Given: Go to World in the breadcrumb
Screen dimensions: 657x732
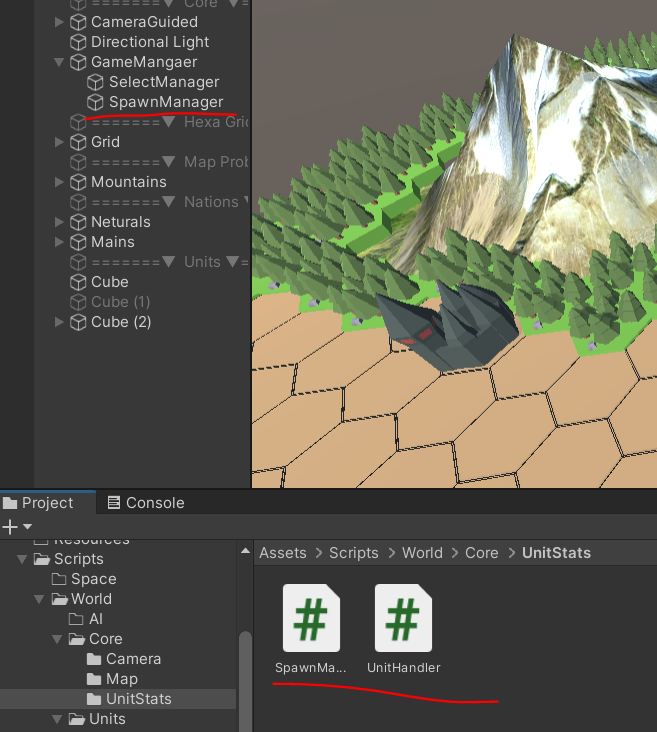Looking at the screenshot, I should 422,553.
